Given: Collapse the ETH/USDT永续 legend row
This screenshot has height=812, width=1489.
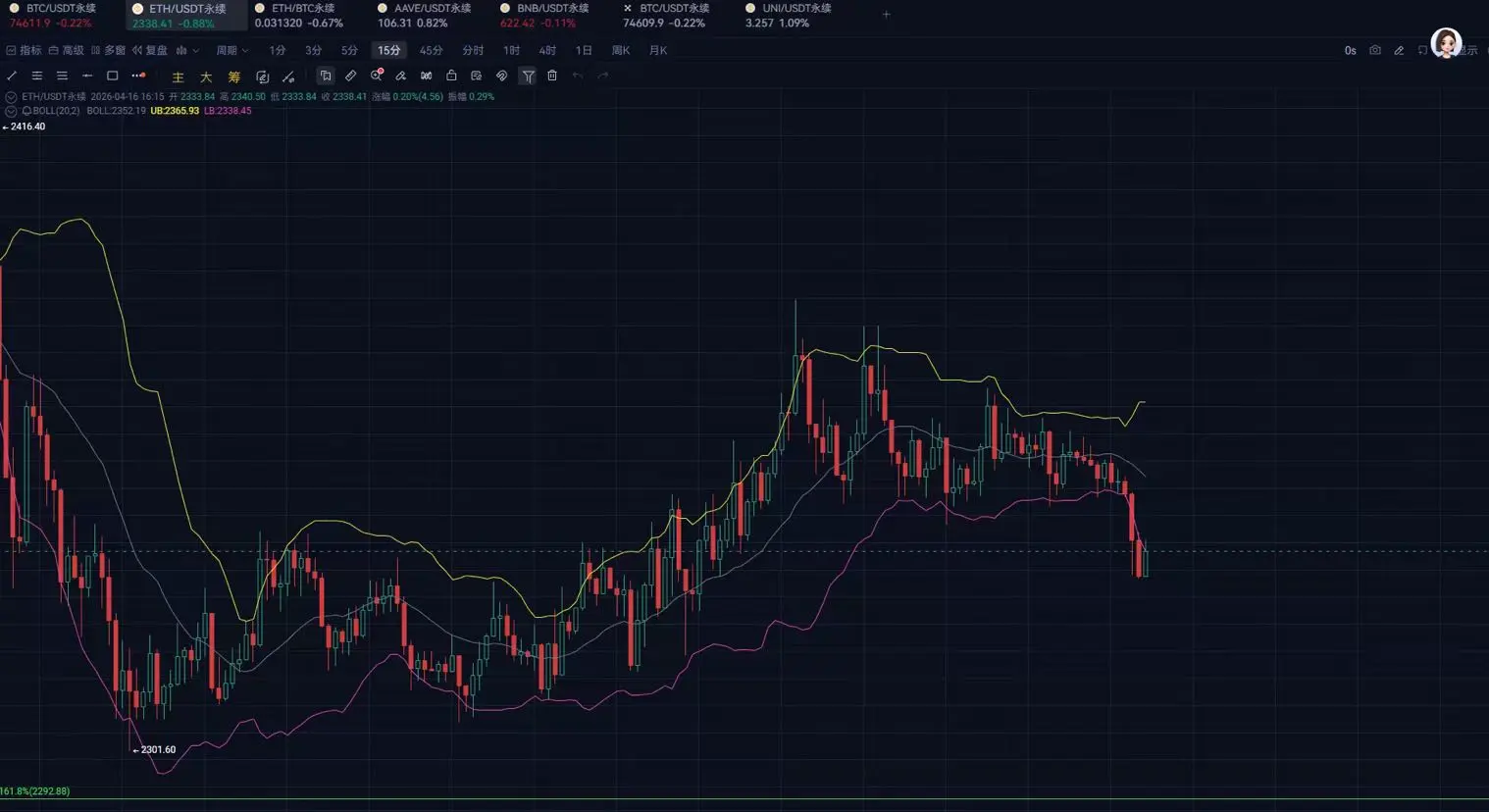Looking at the screenshot, I should (12, 97).
